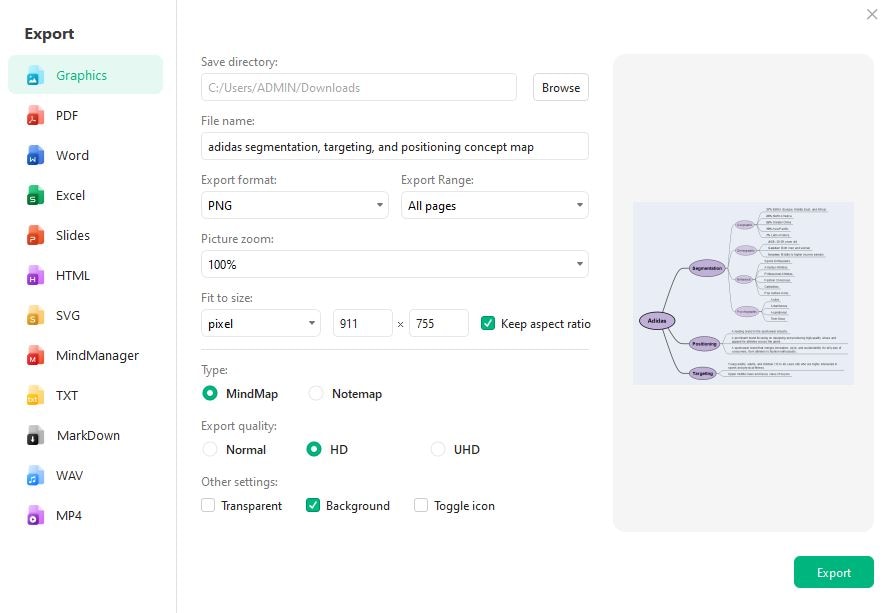This screenshot has height=613, width=893.
Task: Enable the Toggle icon checkbox
Action: tap(421, 505)
